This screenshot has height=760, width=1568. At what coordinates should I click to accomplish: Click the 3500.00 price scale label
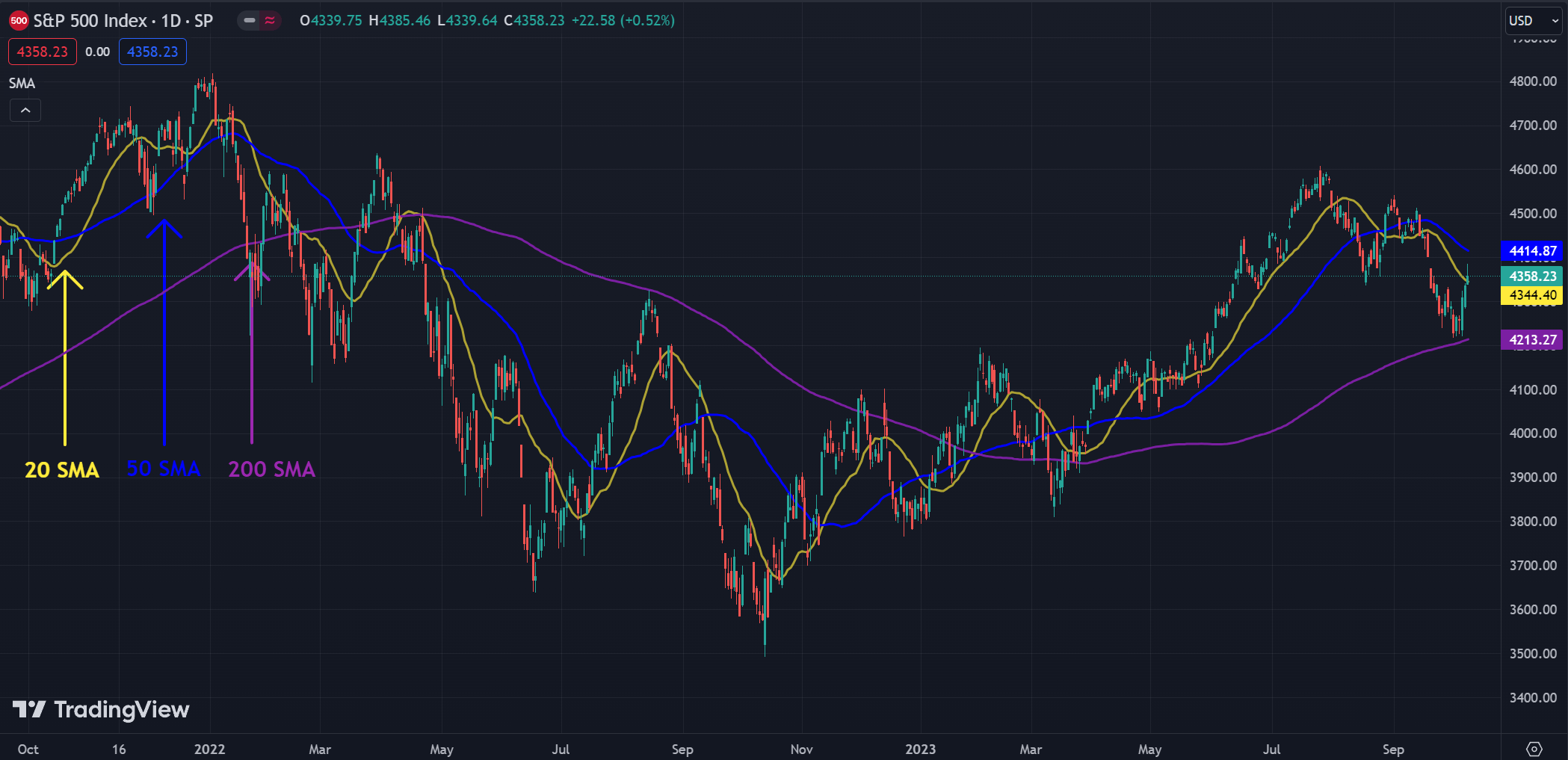tap(1533, 654)
